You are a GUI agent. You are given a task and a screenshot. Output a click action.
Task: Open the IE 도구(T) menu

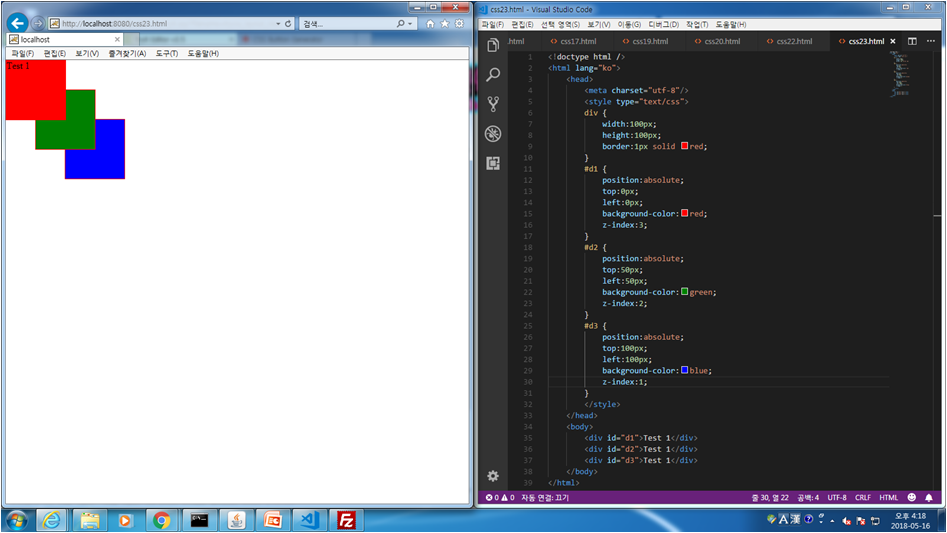point(167,54)
